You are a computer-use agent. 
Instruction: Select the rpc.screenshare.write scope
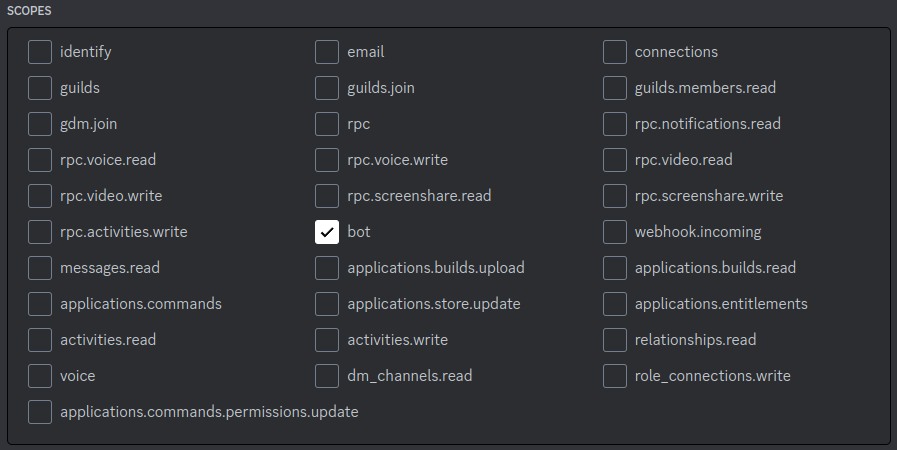tap(615, 196)
